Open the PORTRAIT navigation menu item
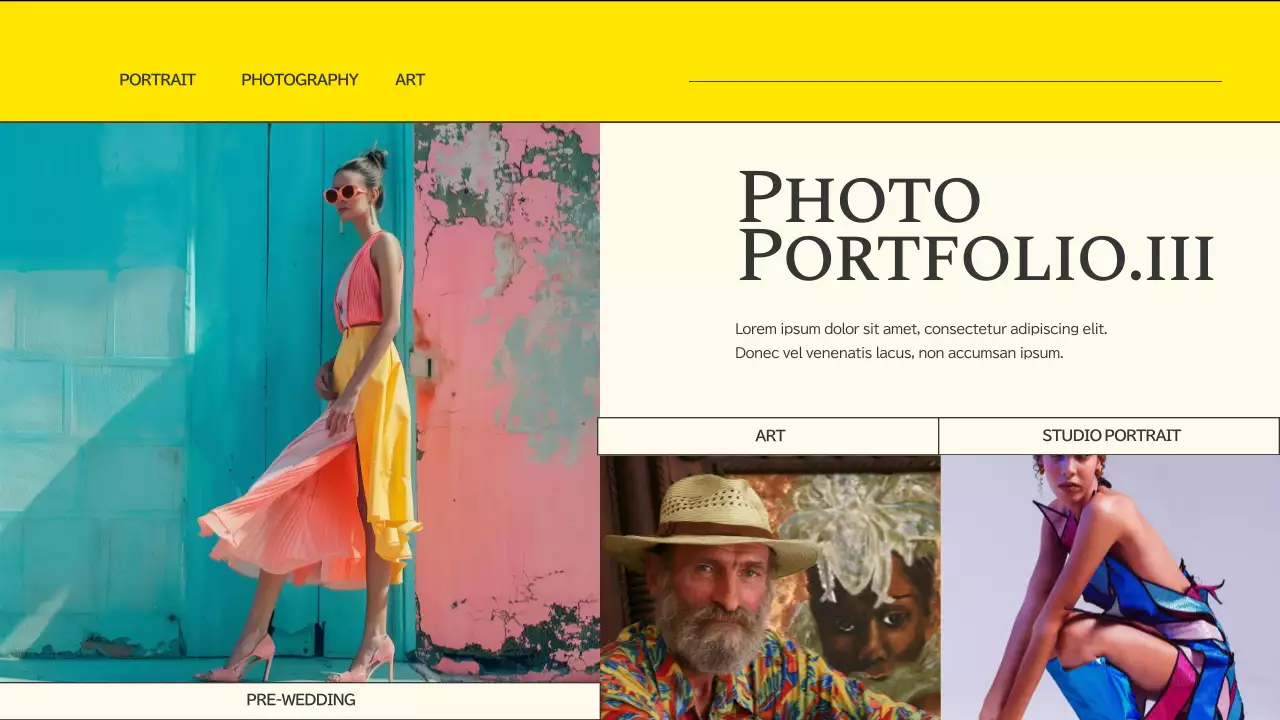This screenshot has height=720, width=1280. tap(157, 80)
